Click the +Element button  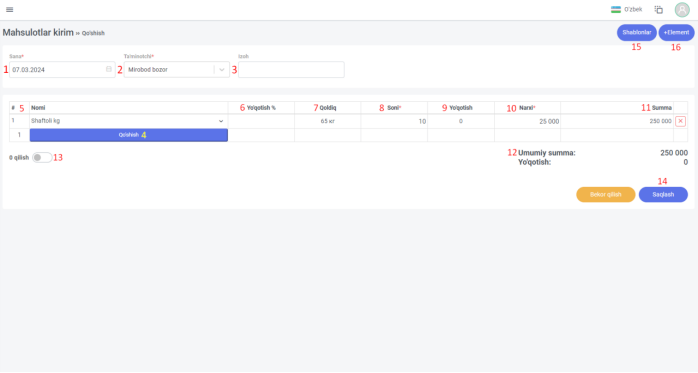click(x=676, y=32)
